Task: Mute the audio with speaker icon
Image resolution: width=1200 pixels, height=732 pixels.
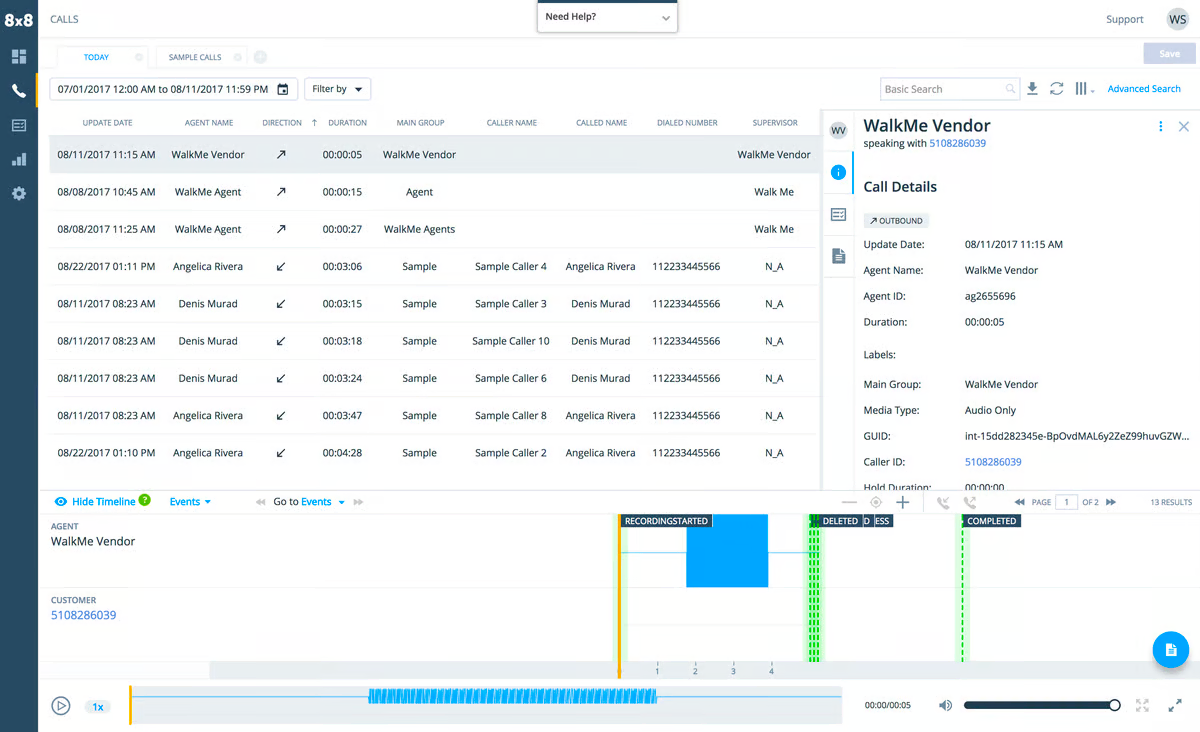Action: click(x=945, y=706)
